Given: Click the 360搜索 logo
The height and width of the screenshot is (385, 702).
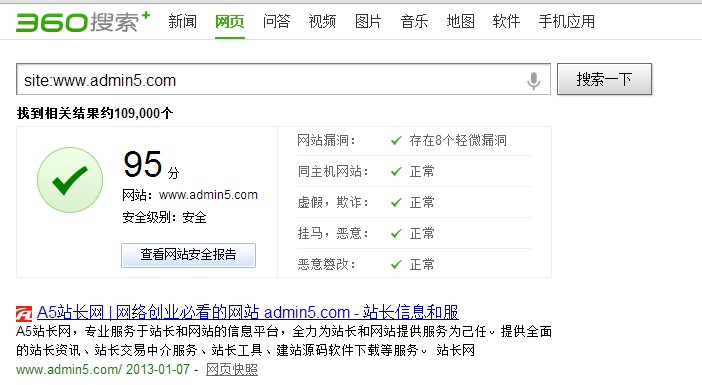Looking at the screenshot, I should tap(83, 21).
